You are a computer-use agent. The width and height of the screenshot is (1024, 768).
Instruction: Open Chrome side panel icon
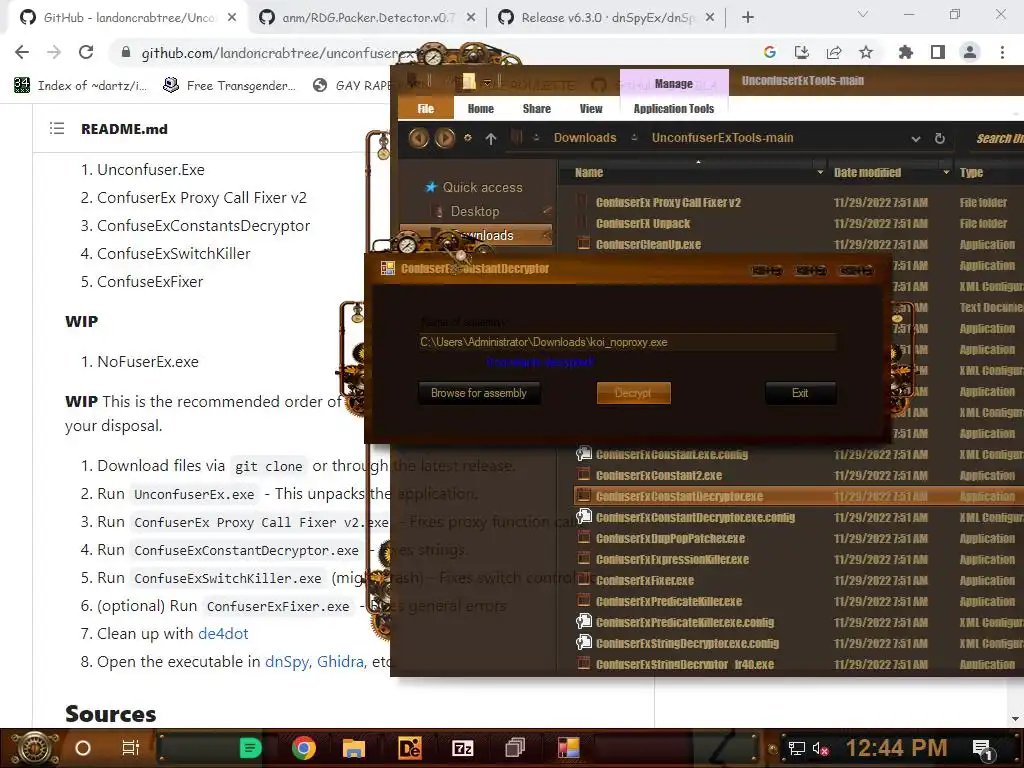click(x=938, y=52)
